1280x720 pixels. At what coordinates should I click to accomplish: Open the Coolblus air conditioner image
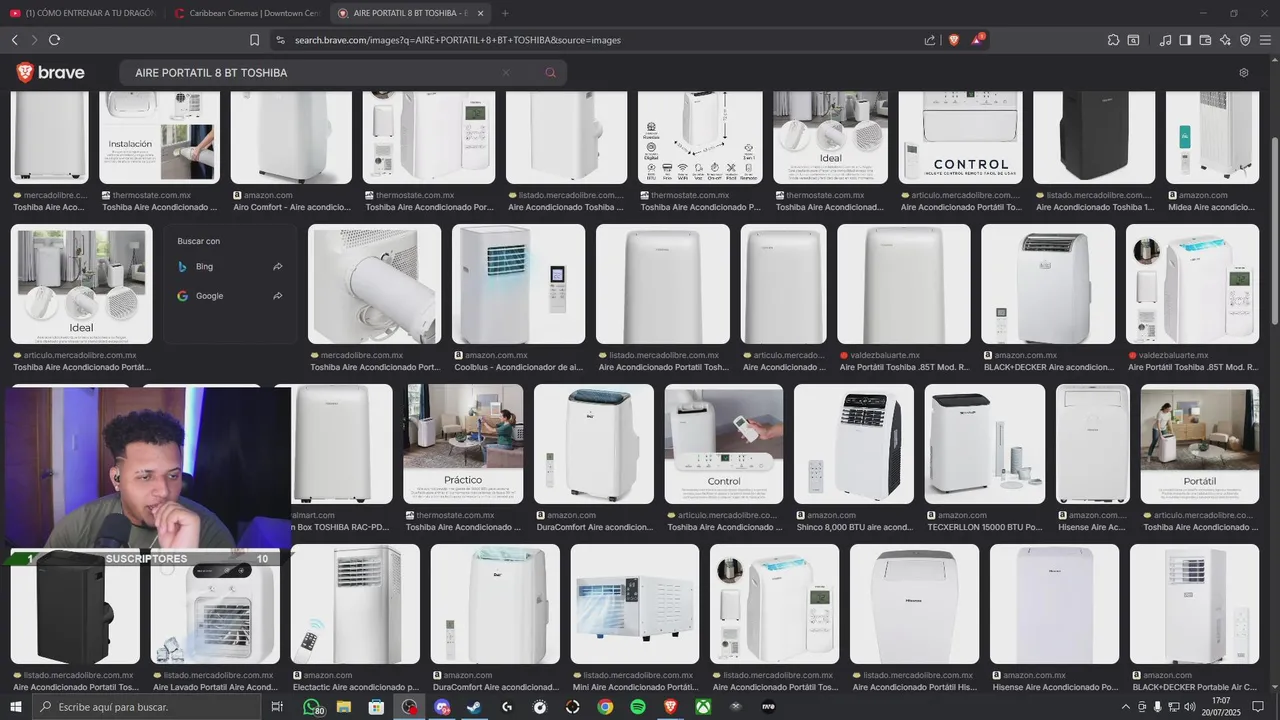tap(518, 284)
